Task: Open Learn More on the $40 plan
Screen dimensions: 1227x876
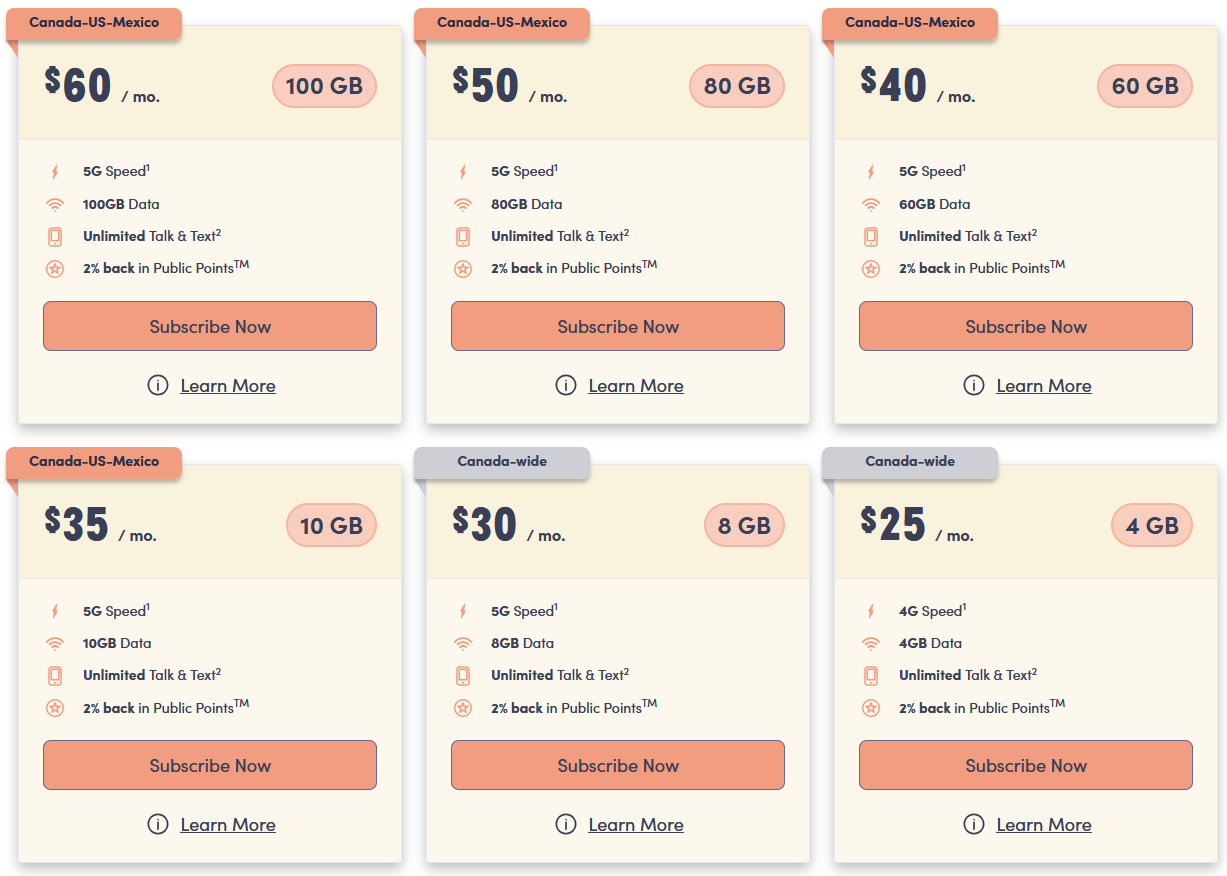Action: coord(1043,385)
